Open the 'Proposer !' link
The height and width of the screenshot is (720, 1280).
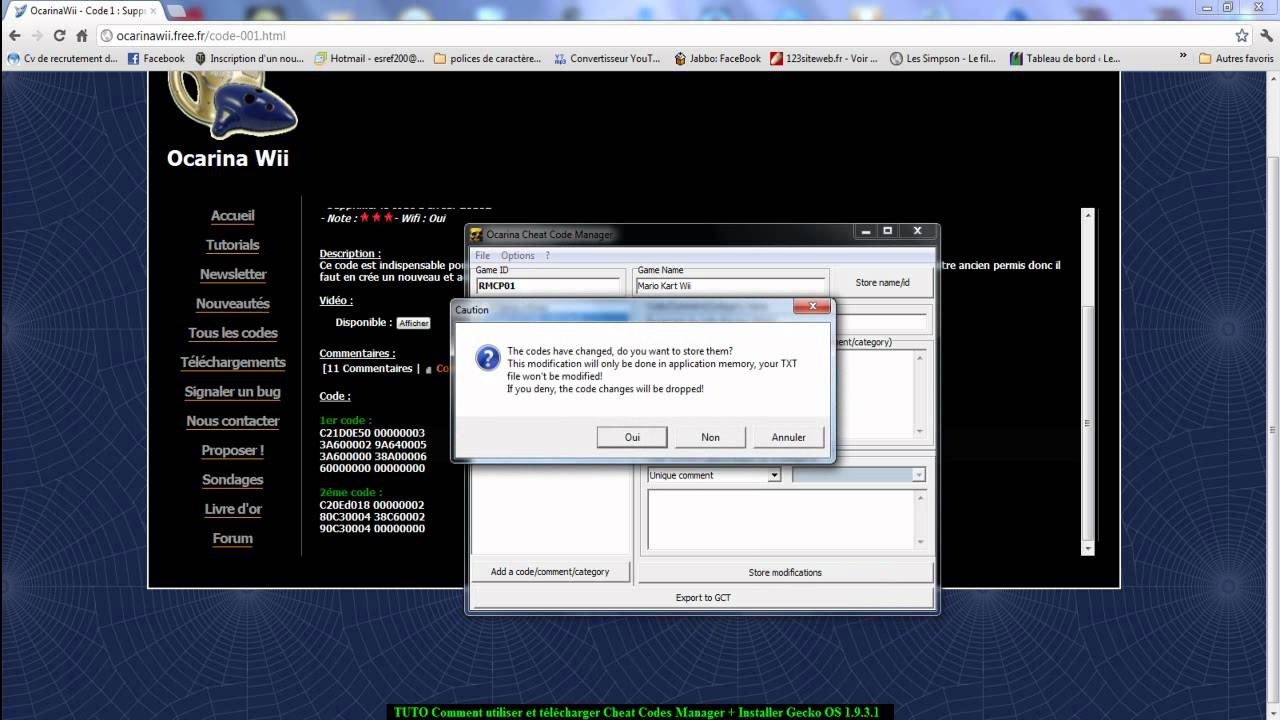232,450
